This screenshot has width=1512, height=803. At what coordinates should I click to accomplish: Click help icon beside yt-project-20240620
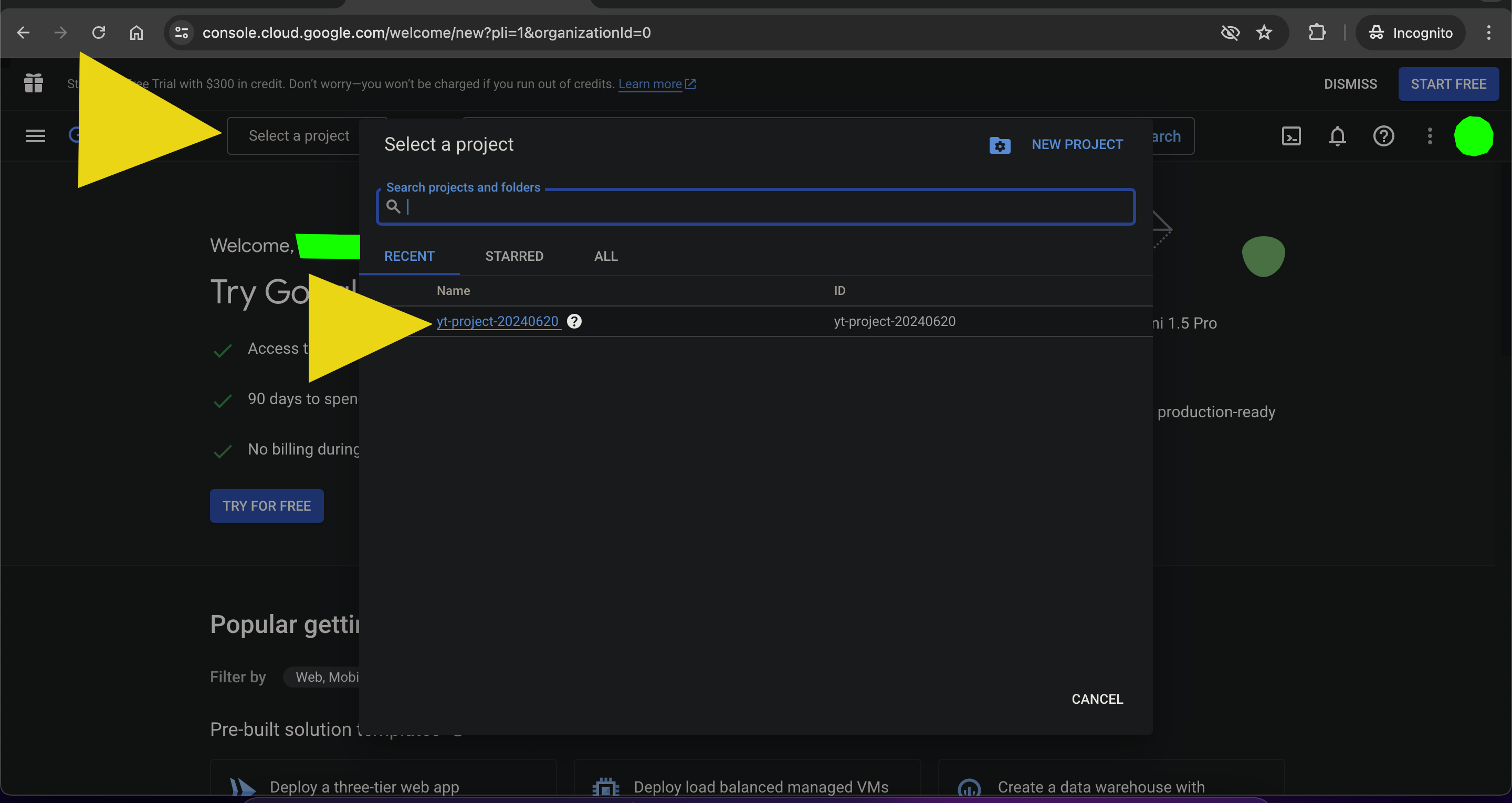tap(574, 322)
